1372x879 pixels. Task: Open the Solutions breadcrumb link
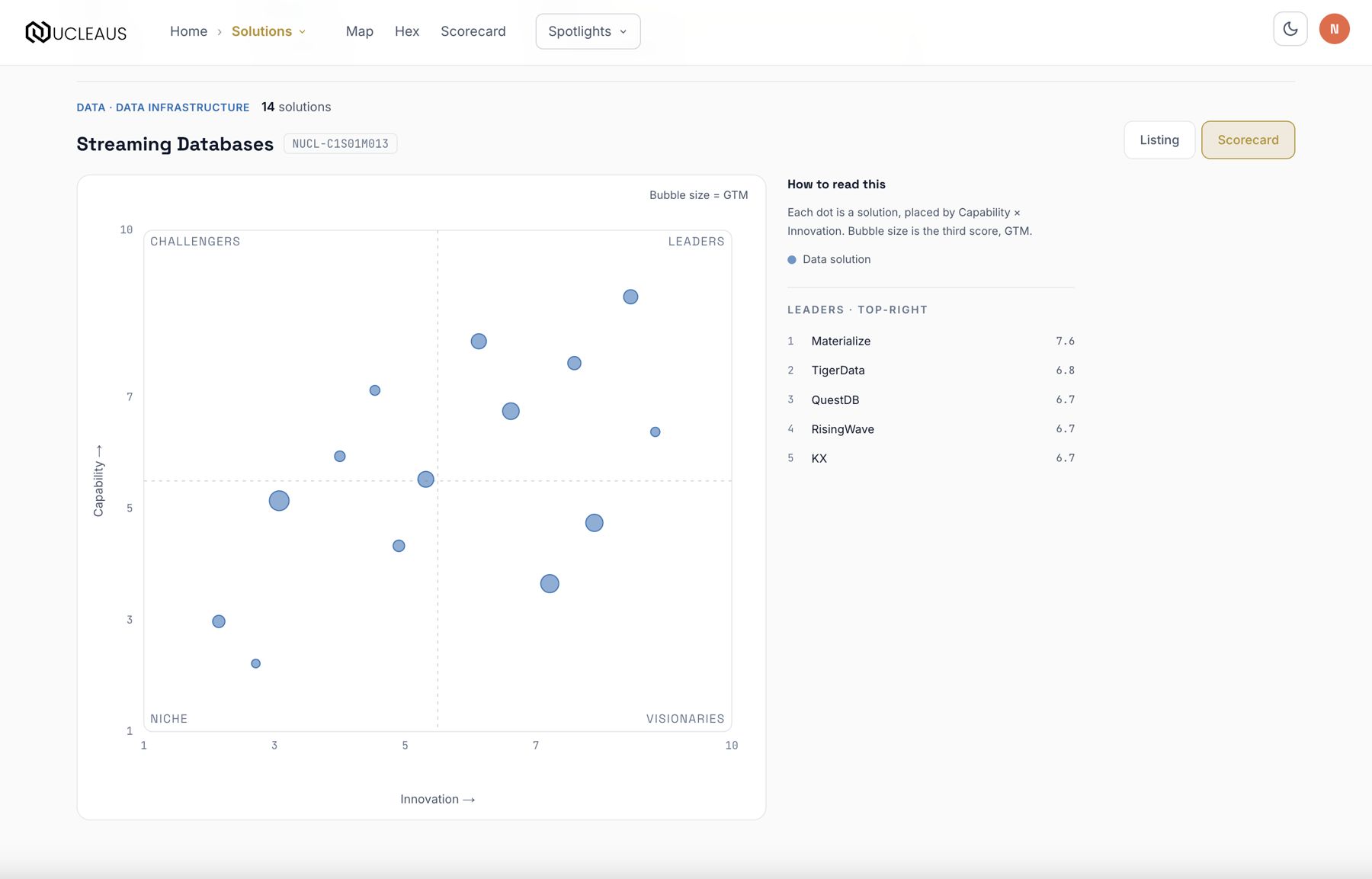261,31
